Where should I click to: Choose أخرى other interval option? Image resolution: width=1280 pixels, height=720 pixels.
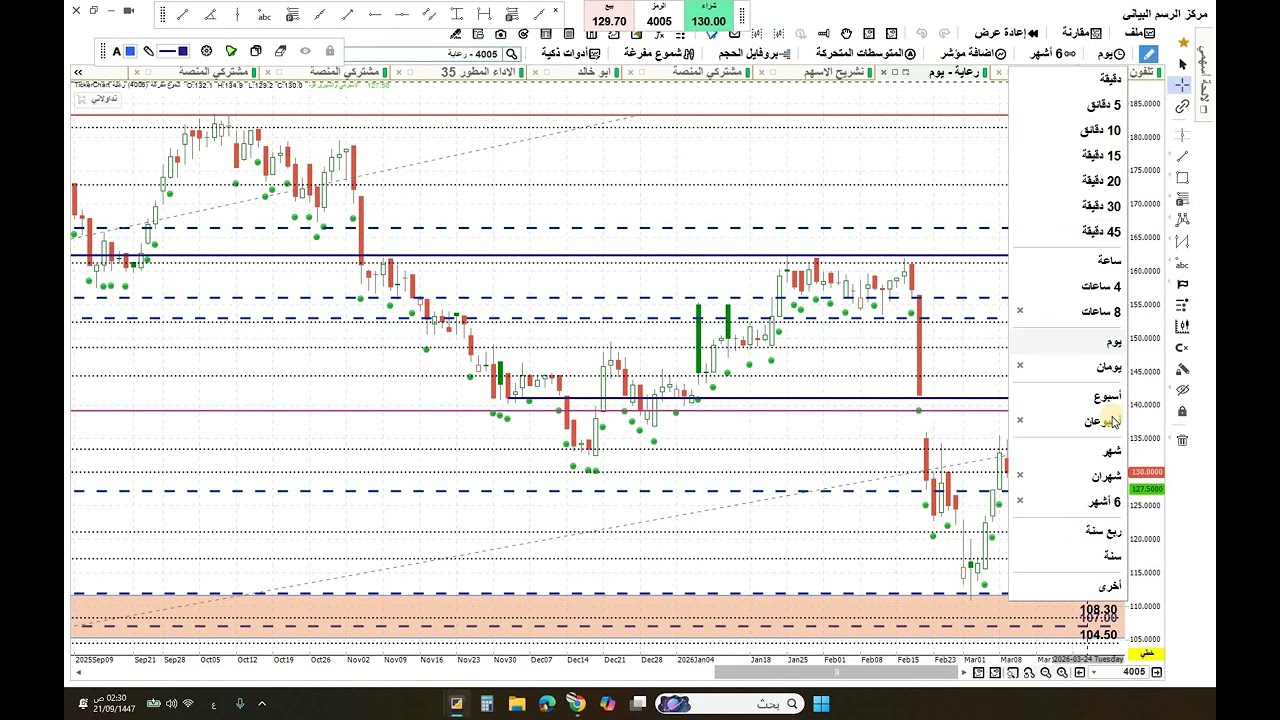pos(1110,586)
